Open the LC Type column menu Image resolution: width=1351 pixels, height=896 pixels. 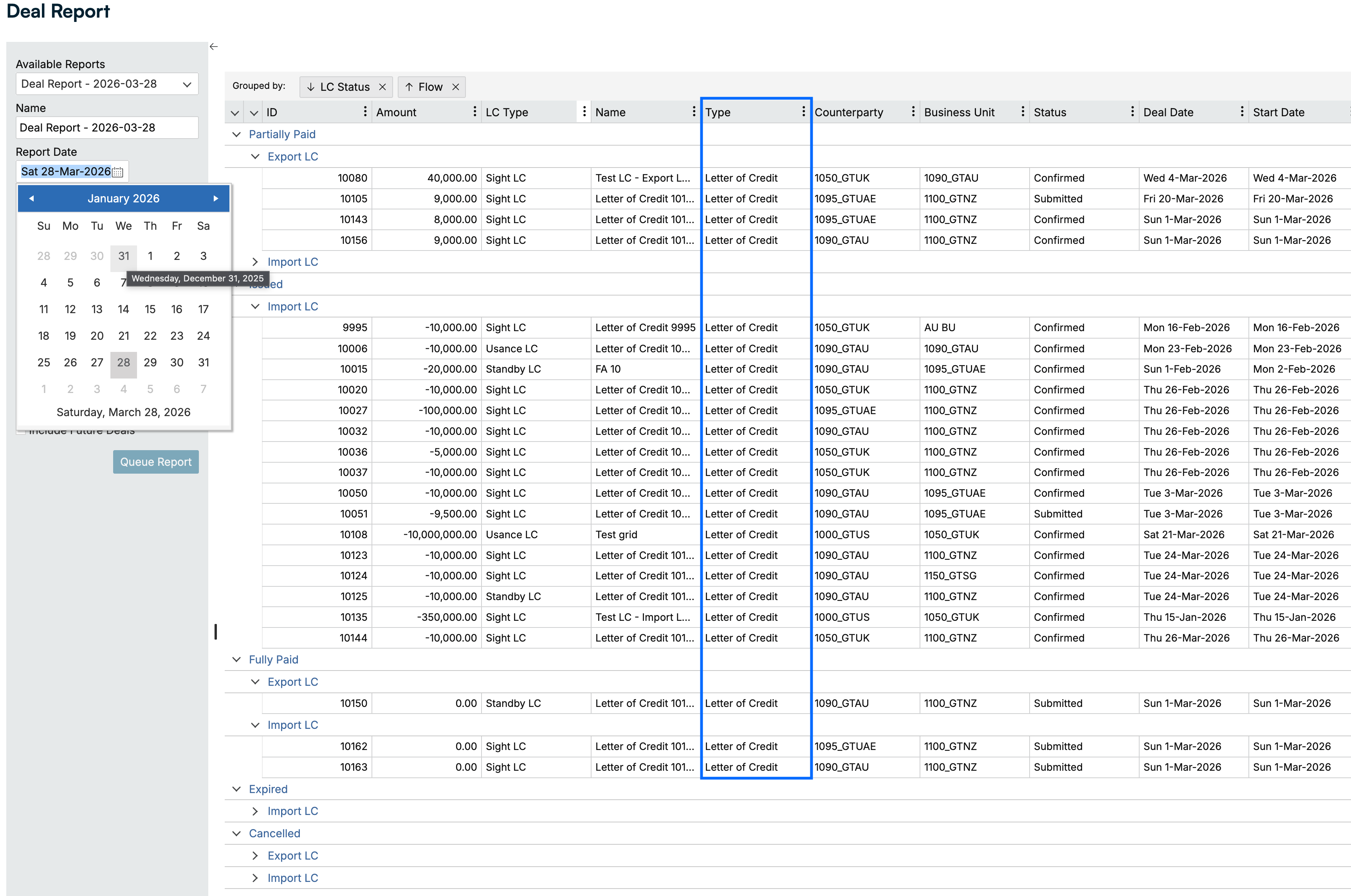(x=583, y=112)
